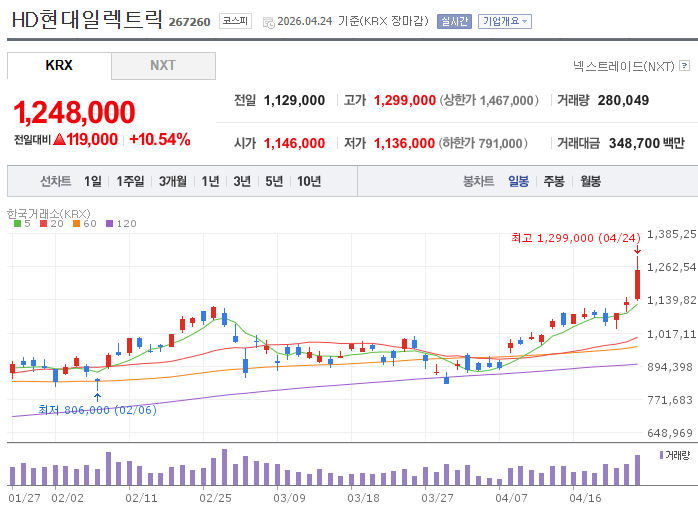The image size is (698, 510).
Task: Click the 04/07 date axis label
Action: tap(511, 498)
